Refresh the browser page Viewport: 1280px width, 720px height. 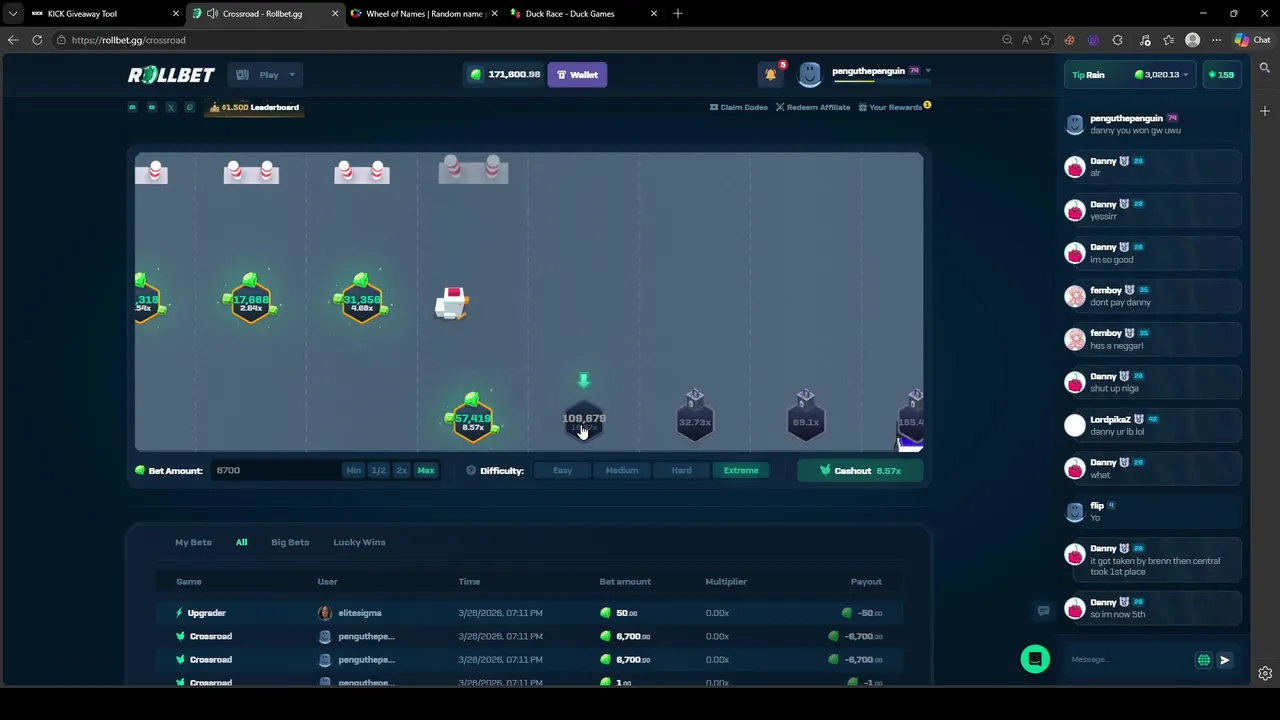37,40
